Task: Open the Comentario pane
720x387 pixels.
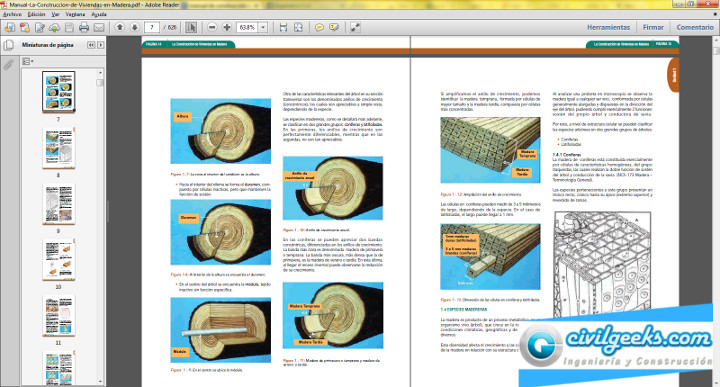Action: 695,28
